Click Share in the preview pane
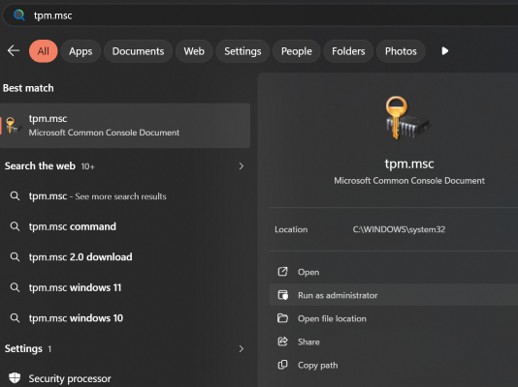This screenshot has height=387, width=518. coord(393,342)
